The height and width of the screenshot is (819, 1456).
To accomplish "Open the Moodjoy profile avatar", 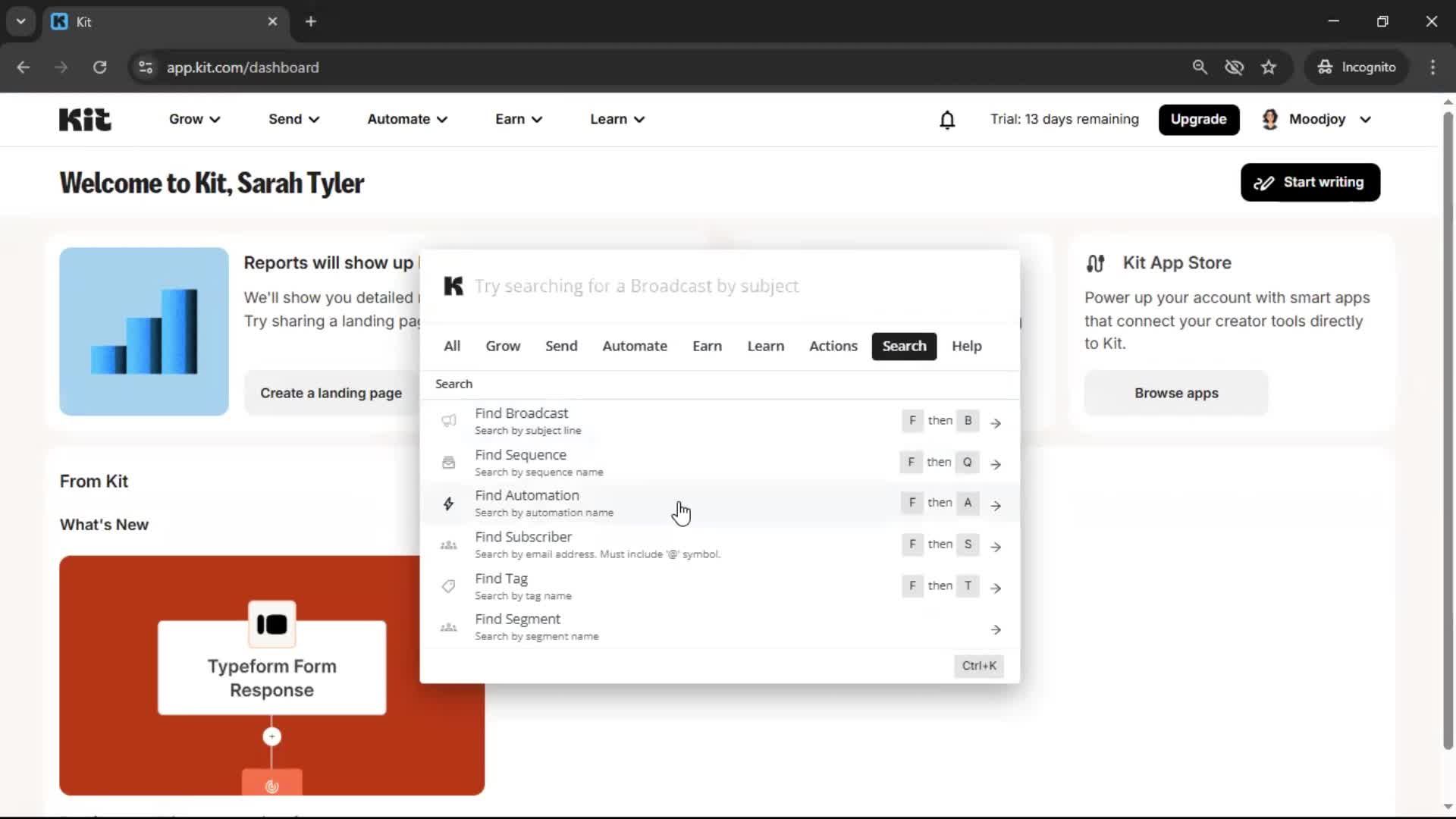I will coord(1270,119).
